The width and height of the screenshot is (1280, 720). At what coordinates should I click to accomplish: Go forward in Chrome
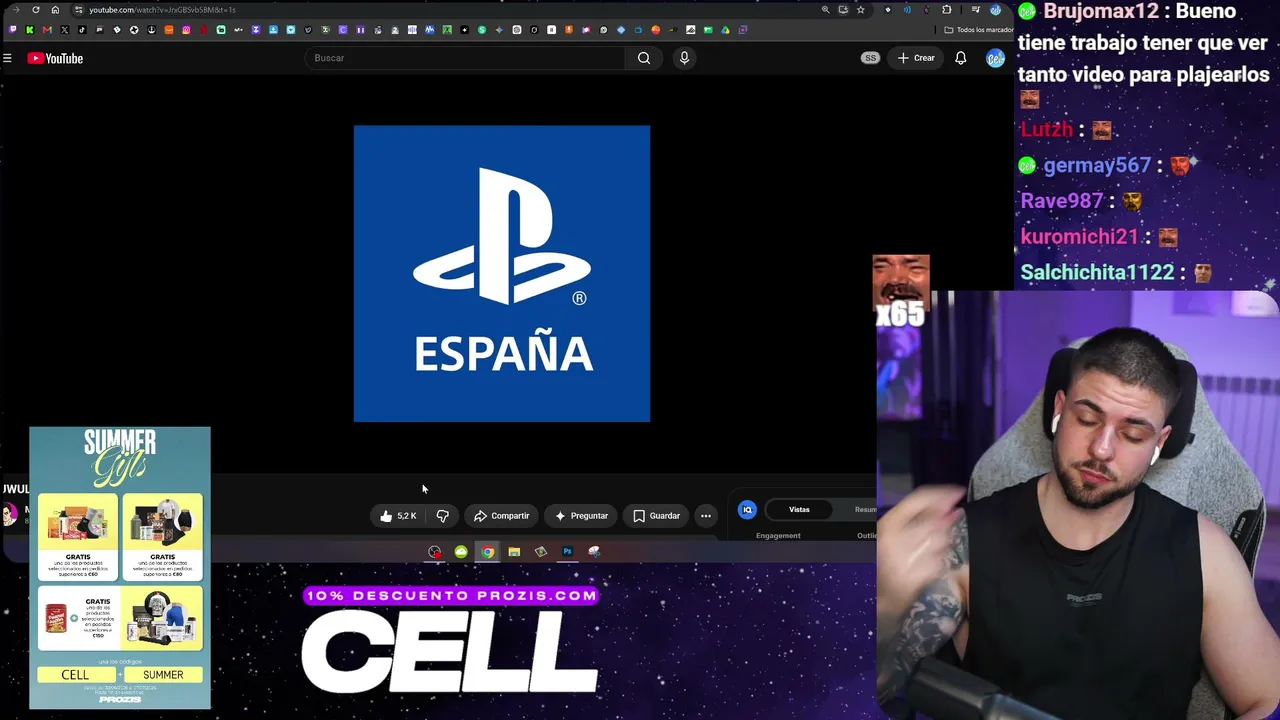pyautogui.click(x=15, y=10)
